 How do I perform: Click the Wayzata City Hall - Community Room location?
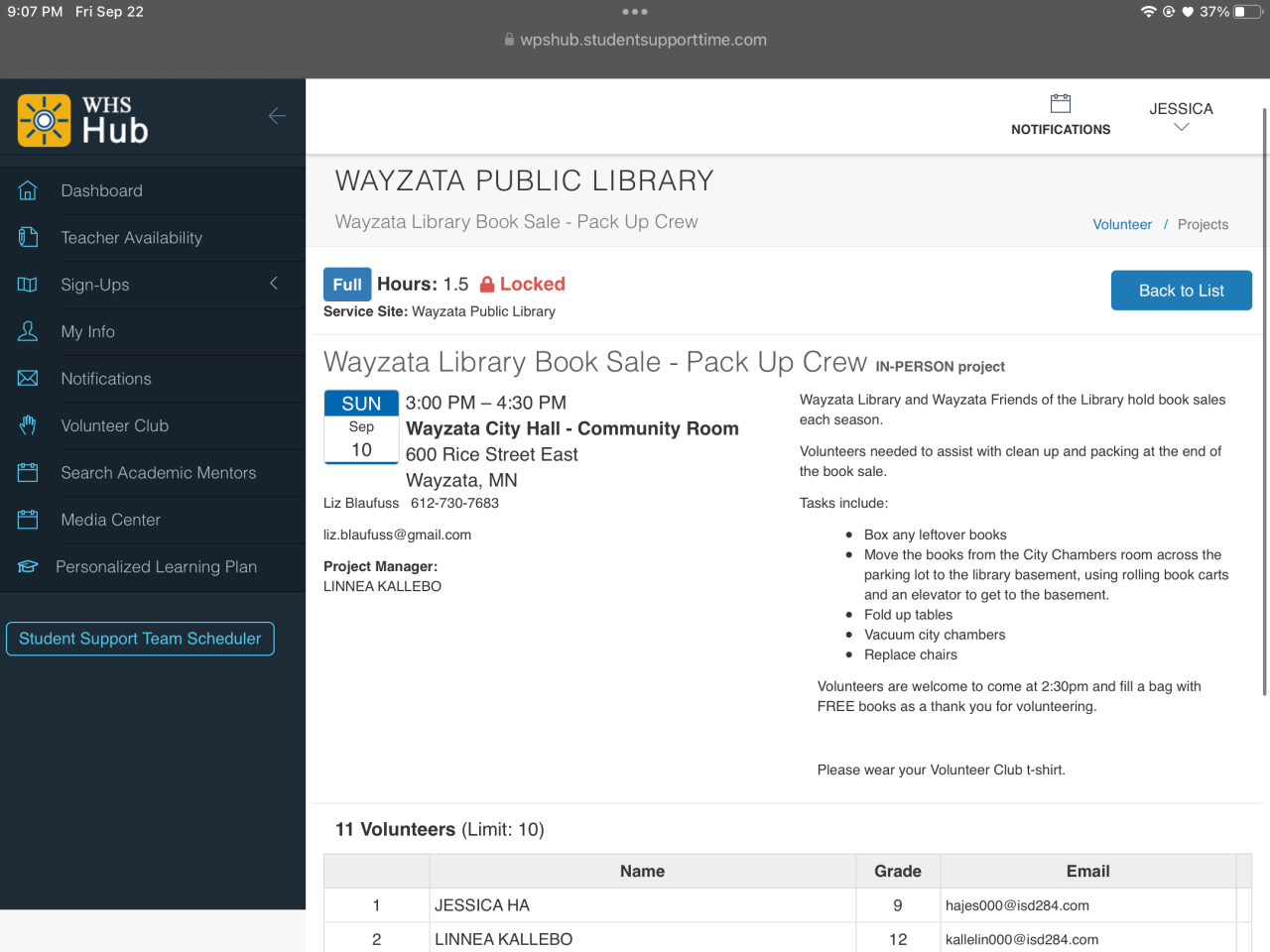click(572, 428)
